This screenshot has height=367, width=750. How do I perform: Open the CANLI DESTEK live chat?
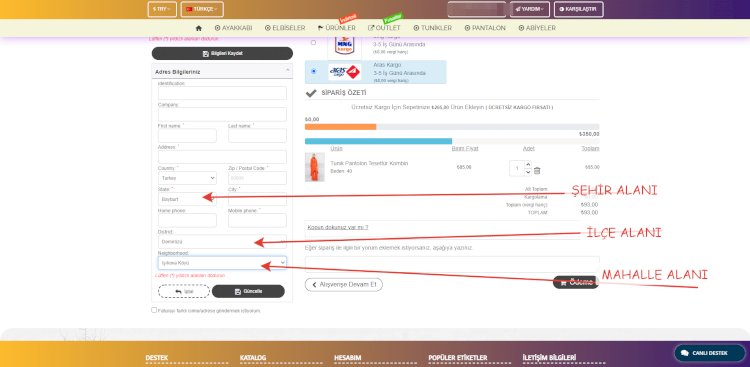point(710,353)
